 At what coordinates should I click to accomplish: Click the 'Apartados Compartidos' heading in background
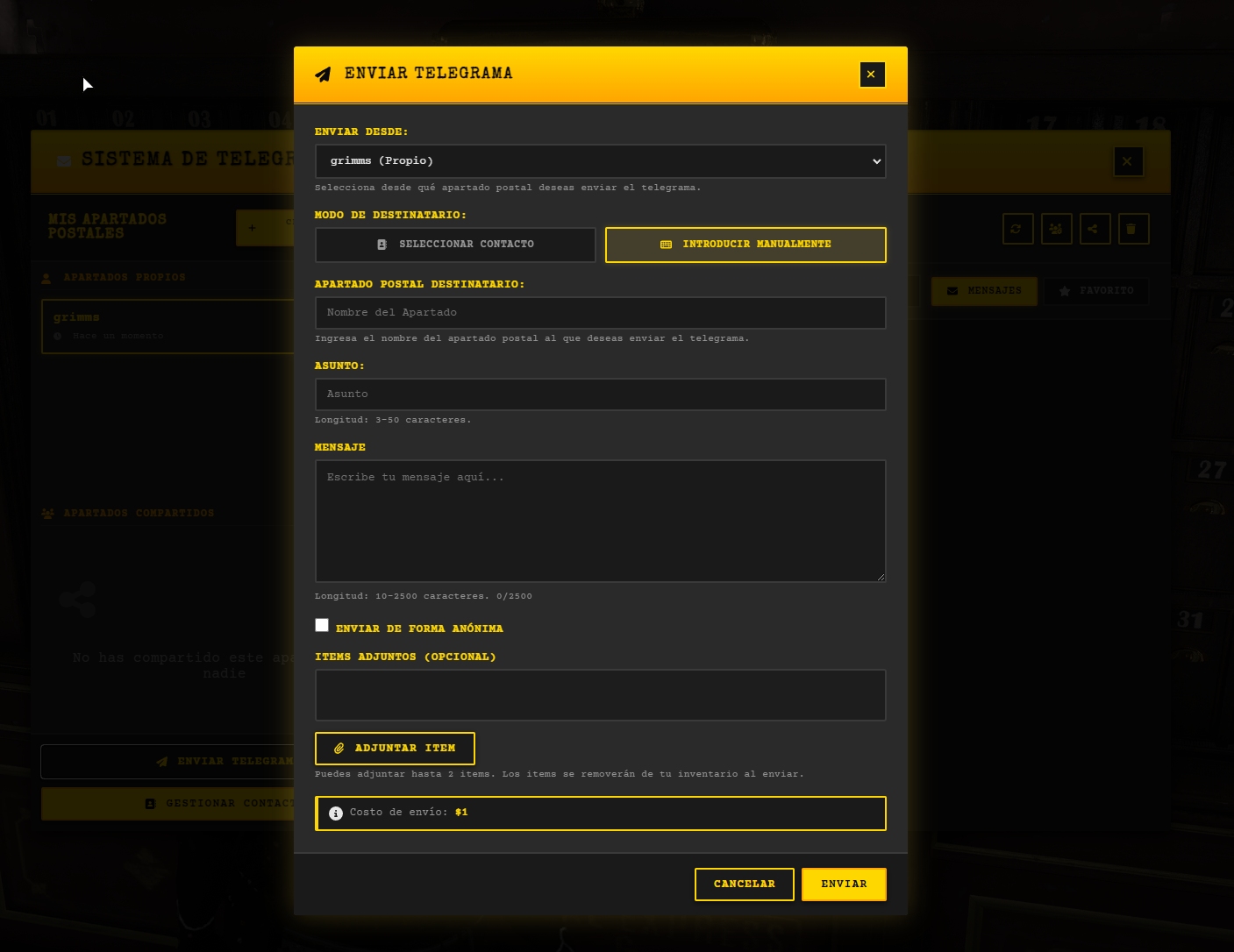click(139, 514)
